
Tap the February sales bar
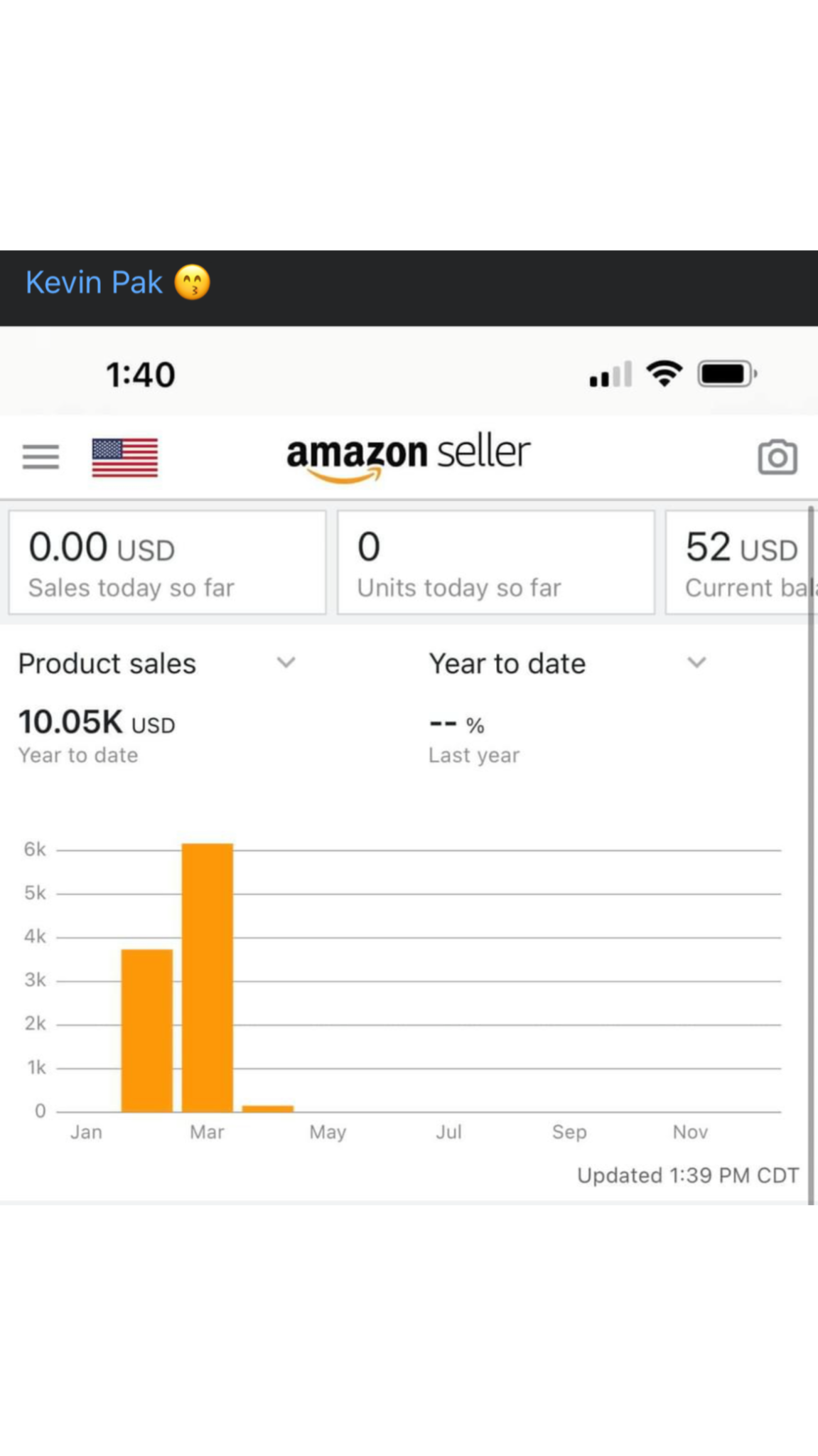147,1030
